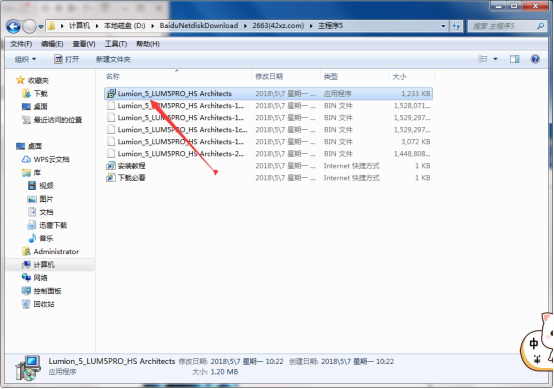
Task: Click 新建文件夹 to create a folder
Action: pos(113,59)
